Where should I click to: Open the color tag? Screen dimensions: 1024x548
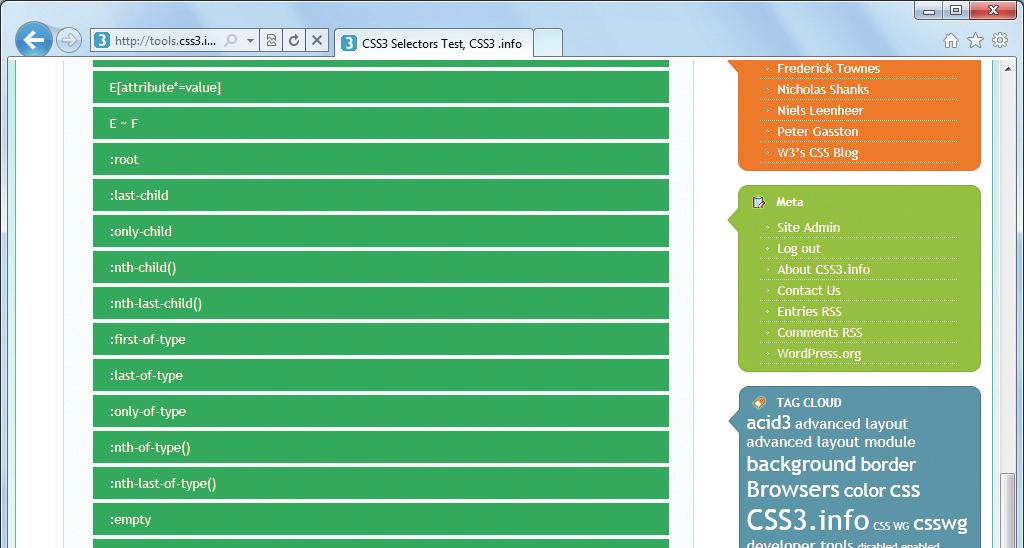865,491
